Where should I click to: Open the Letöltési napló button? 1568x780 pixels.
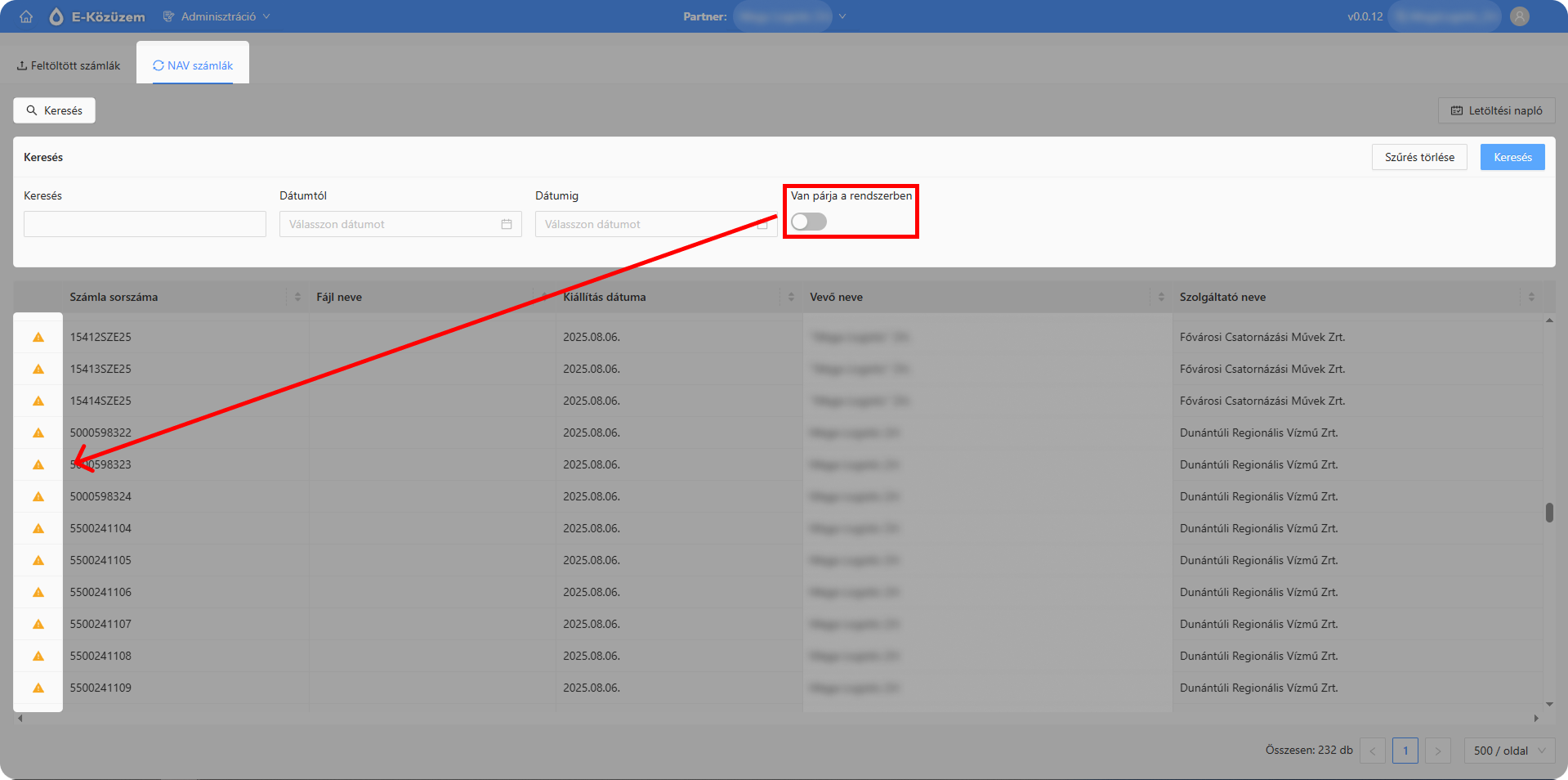[x=1497, y=110]
